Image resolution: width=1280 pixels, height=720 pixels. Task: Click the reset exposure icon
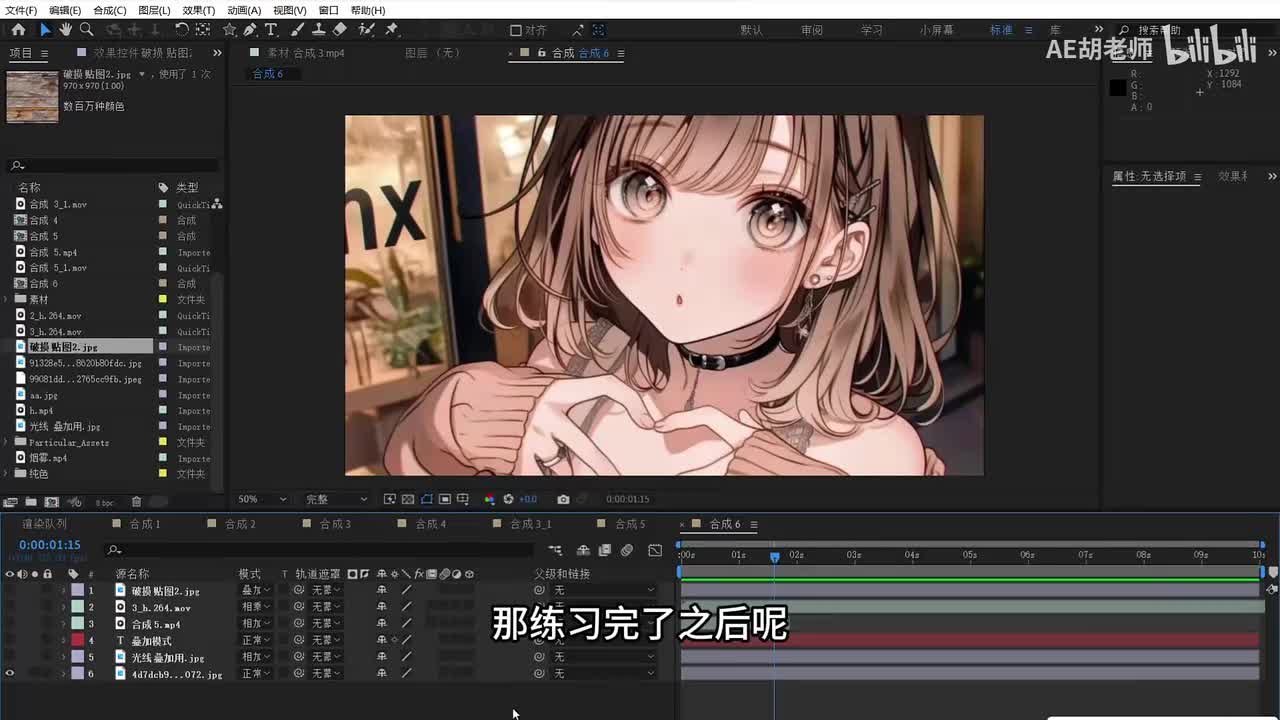pyautogui.click(x=508, y=499)
